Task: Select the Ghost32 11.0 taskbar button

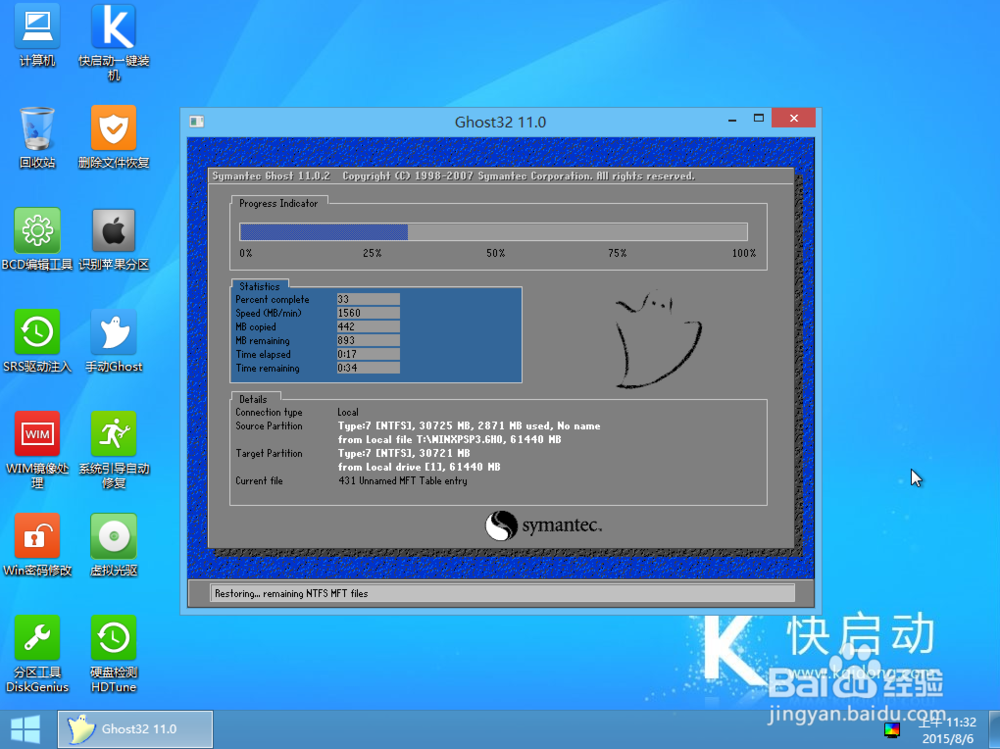Action: point(135,729)
